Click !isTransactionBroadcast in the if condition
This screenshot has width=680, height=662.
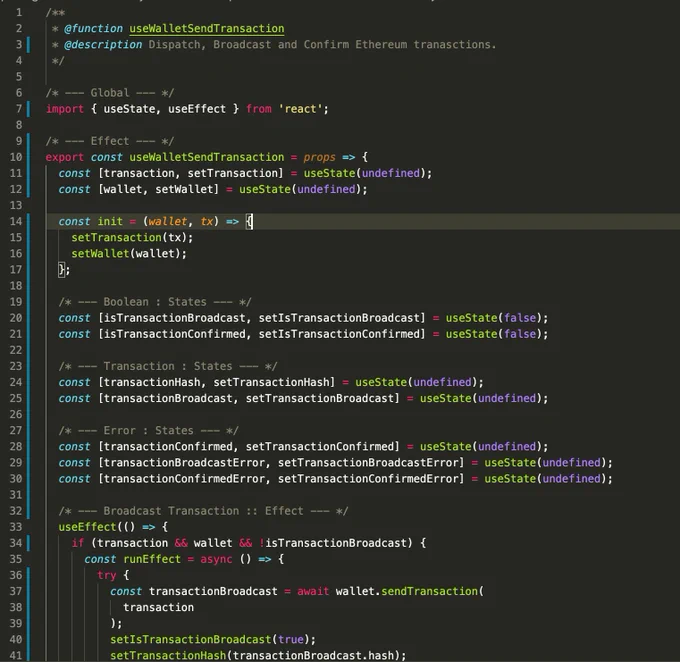coord(333,543)
